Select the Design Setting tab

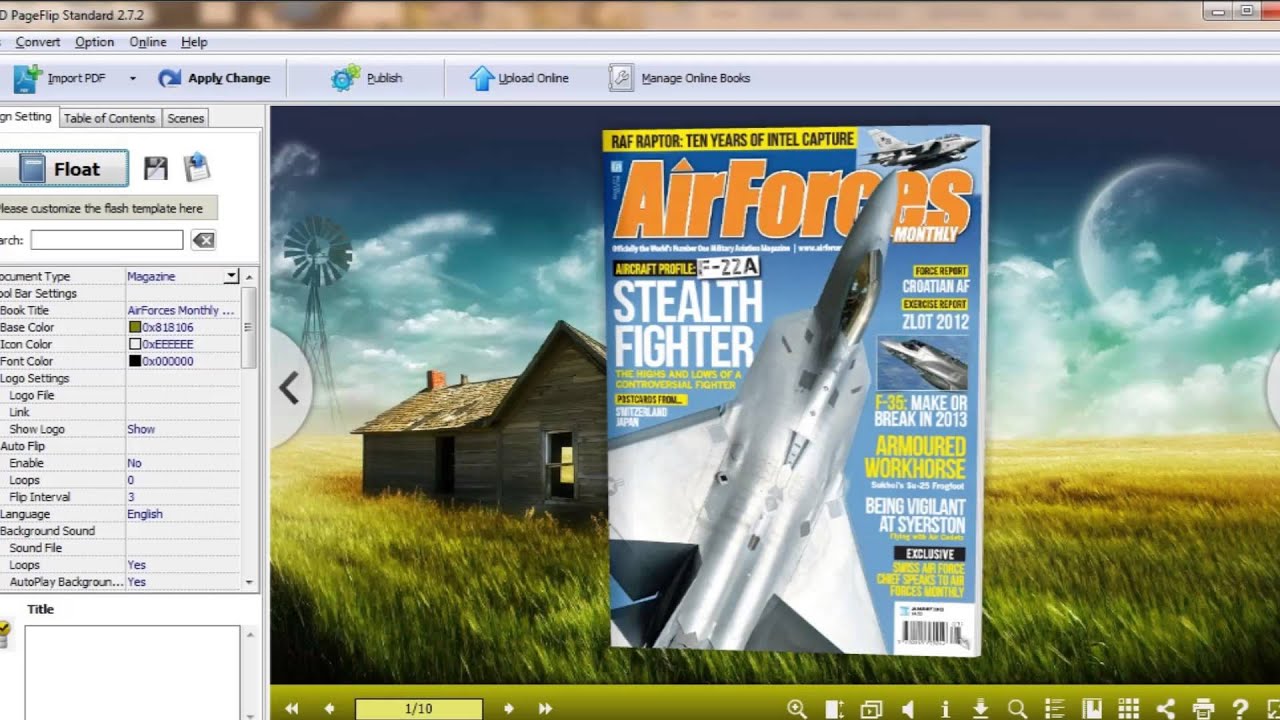coord(27,117)
